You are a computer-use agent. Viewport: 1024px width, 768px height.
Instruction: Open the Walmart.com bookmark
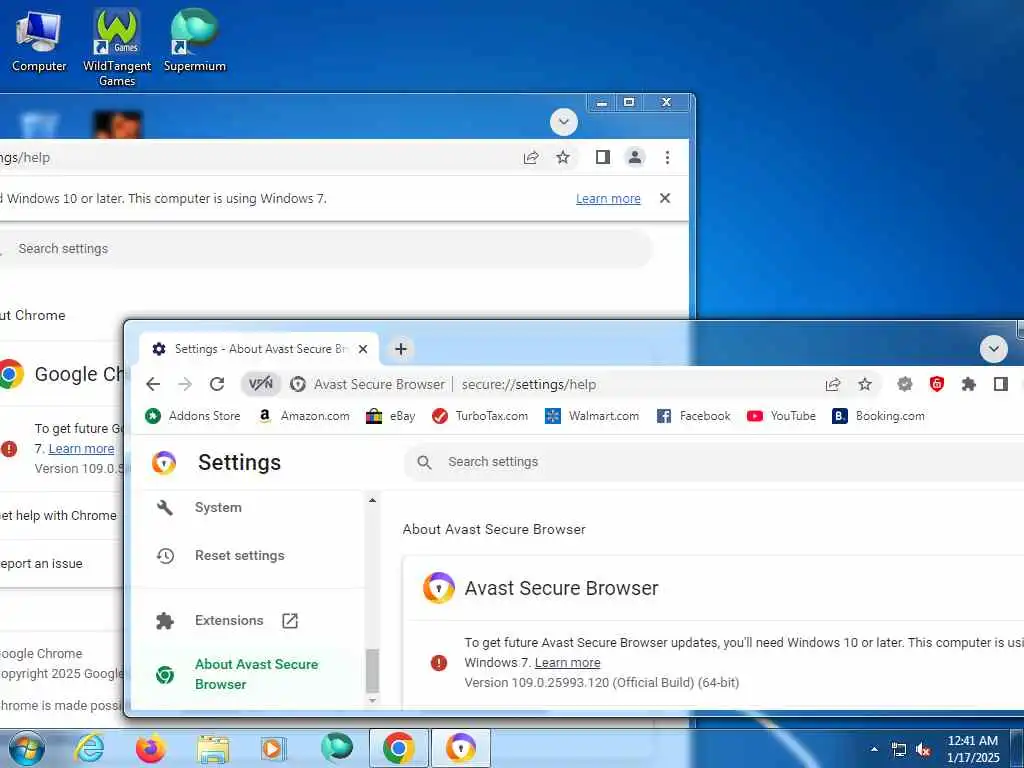(x=592, y=416)
